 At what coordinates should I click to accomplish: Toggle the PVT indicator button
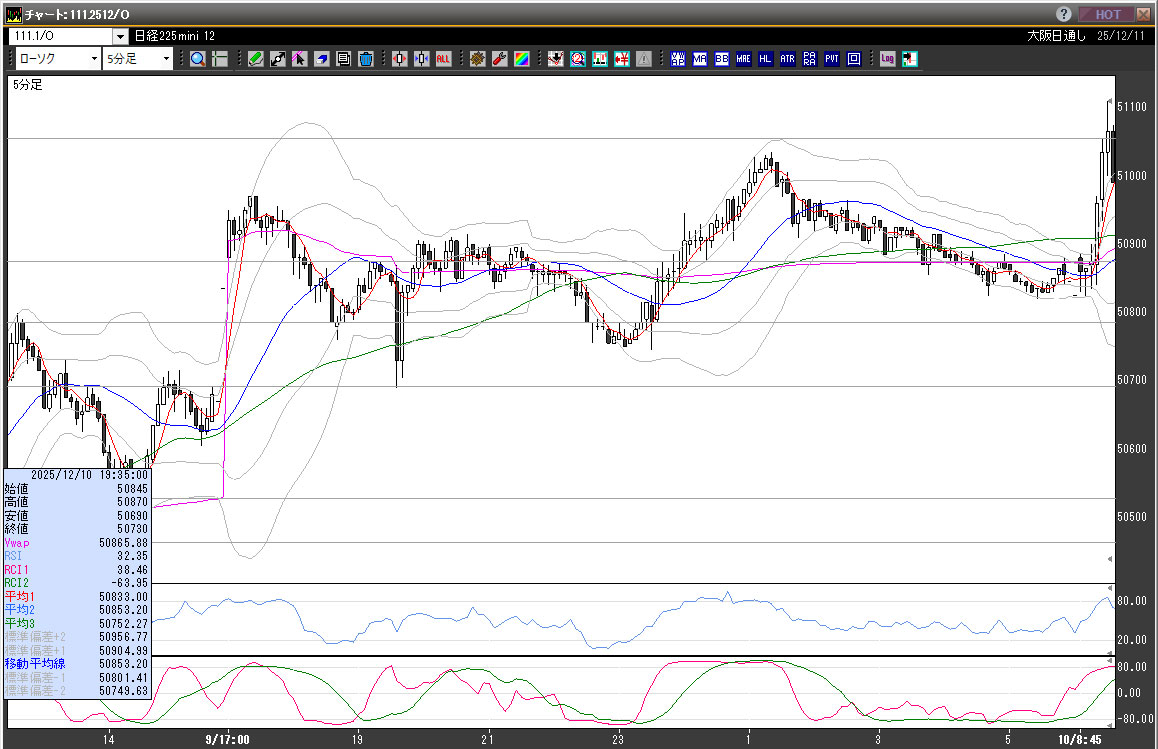pos(831,59)
